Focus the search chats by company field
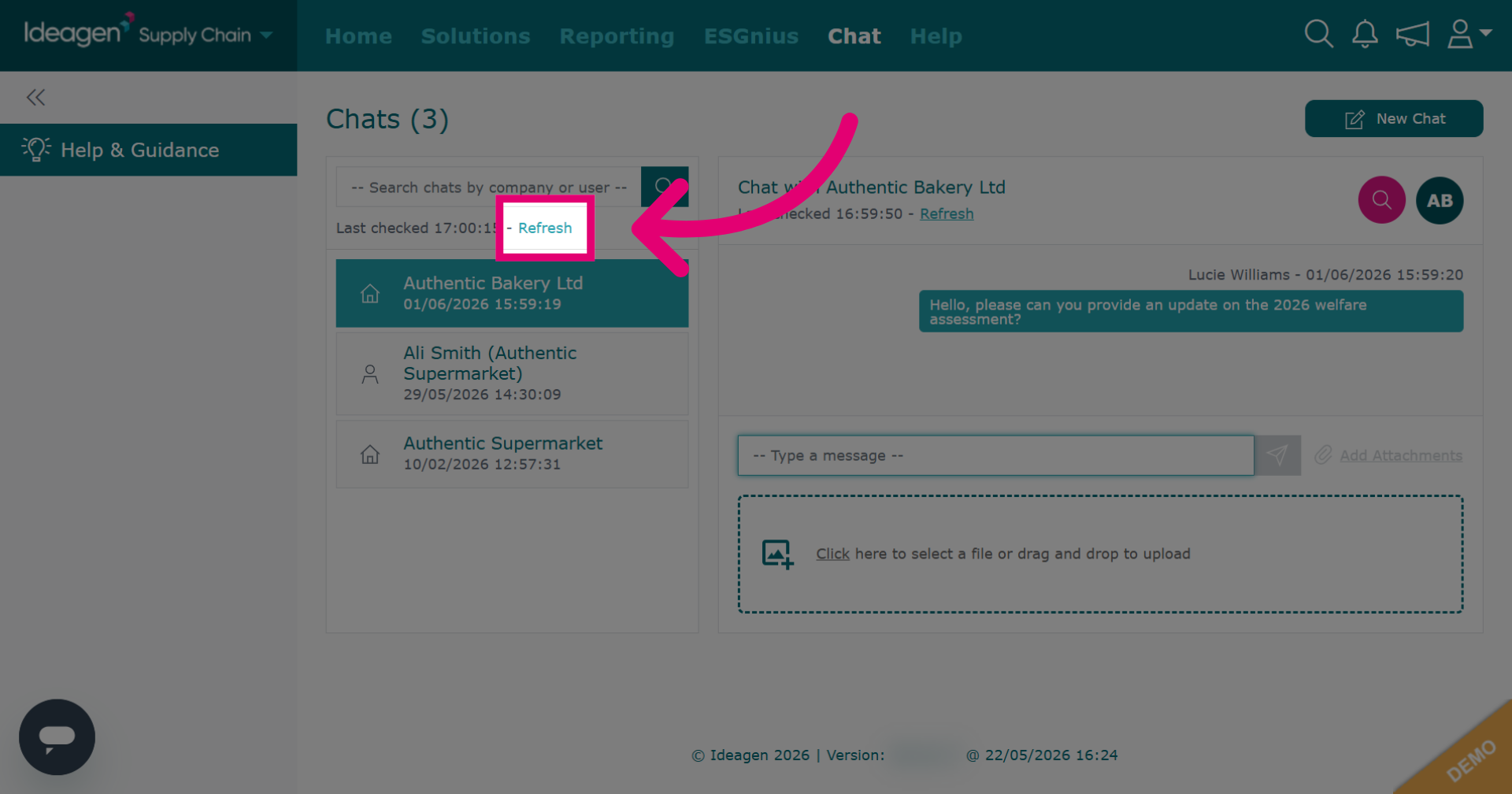This screenshot has width=1512, height=794. [x=488, y=187]
